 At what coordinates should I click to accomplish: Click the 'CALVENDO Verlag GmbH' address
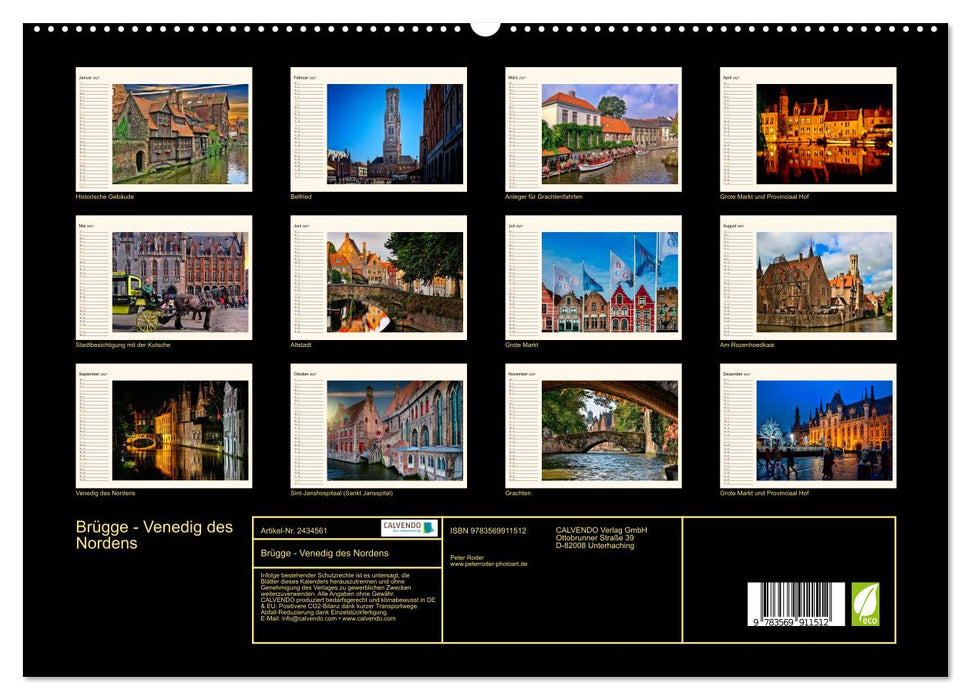pyautogui.click(x=601, y=538)
